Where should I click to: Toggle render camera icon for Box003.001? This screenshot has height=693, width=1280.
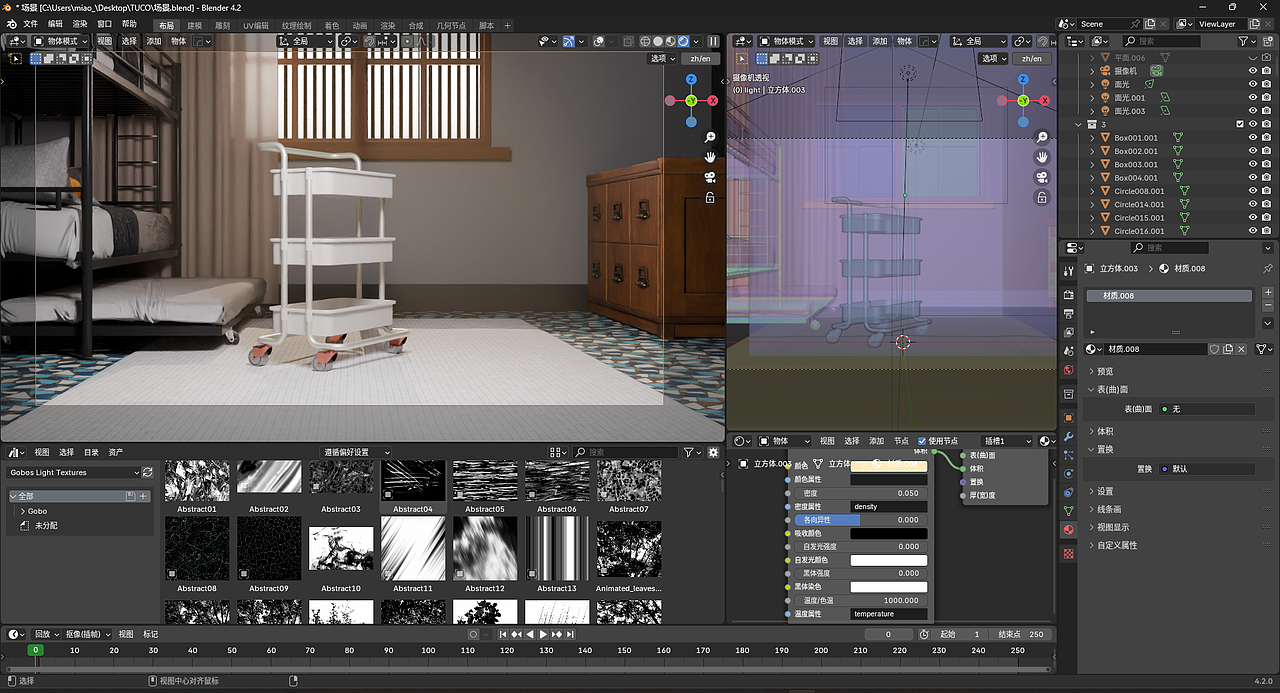coord(1267,164)
